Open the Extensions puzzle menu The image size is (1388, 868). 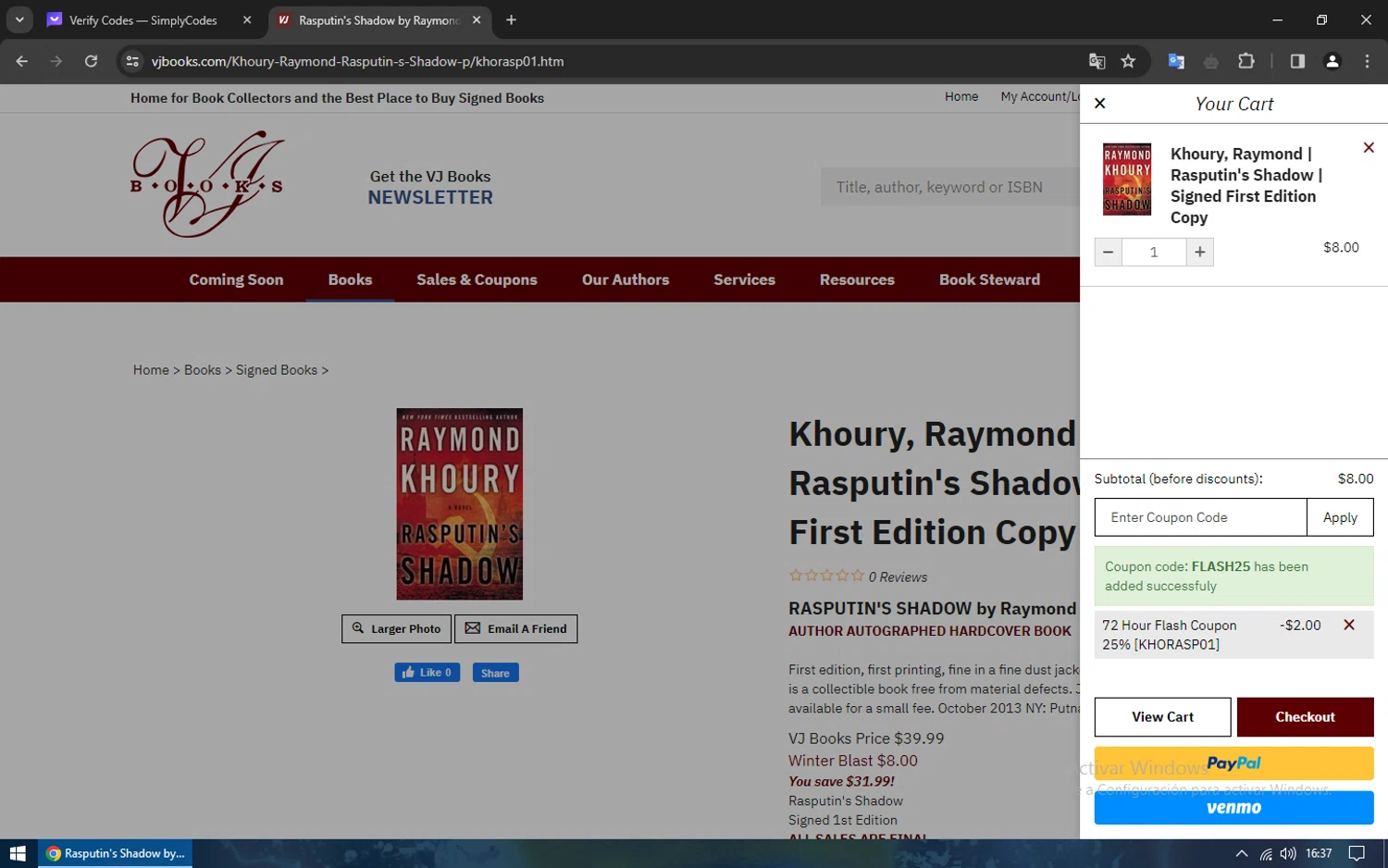1246,61
